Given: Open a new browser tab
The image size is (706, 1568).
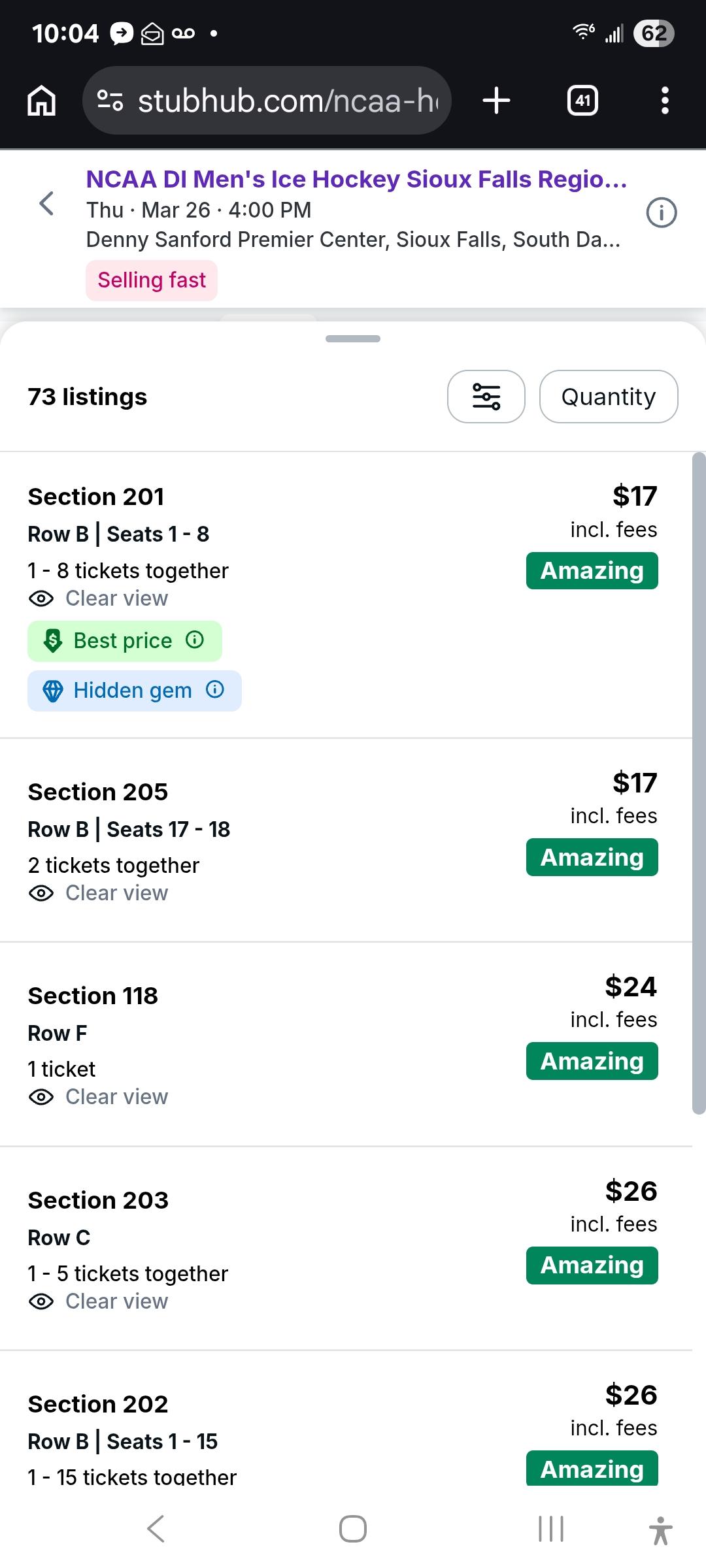Looking at the screenshot, I should point(496,101).
